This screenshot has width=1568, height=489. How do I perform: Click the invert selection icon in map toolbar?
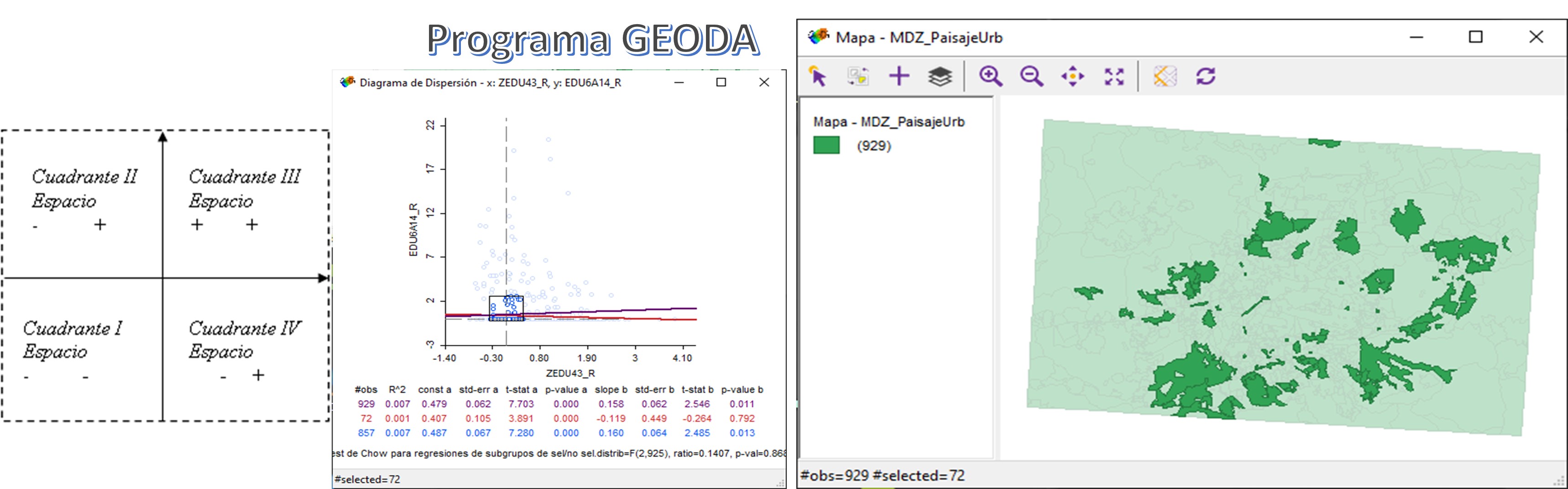tap(858, 77)
